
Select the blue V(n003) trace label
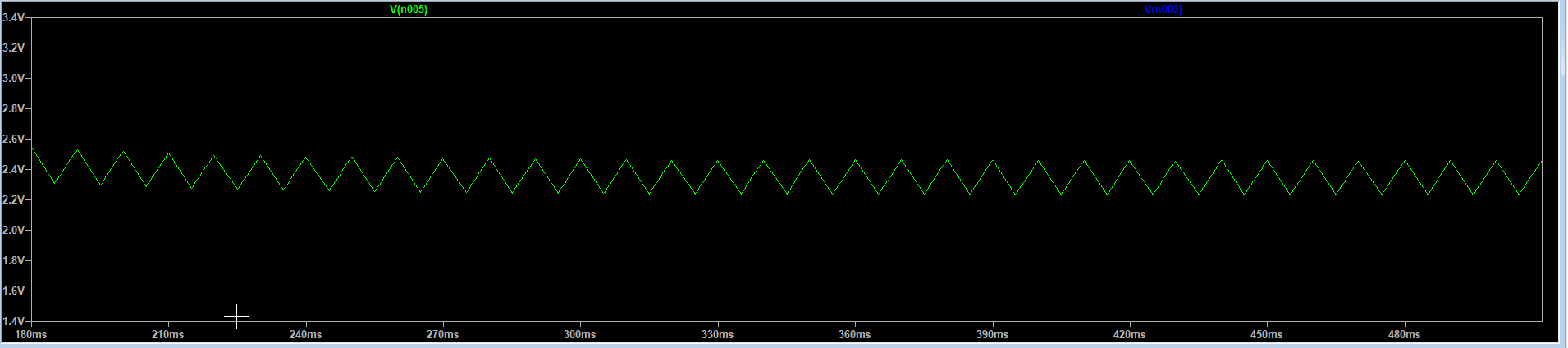(x=1163, y=10)
